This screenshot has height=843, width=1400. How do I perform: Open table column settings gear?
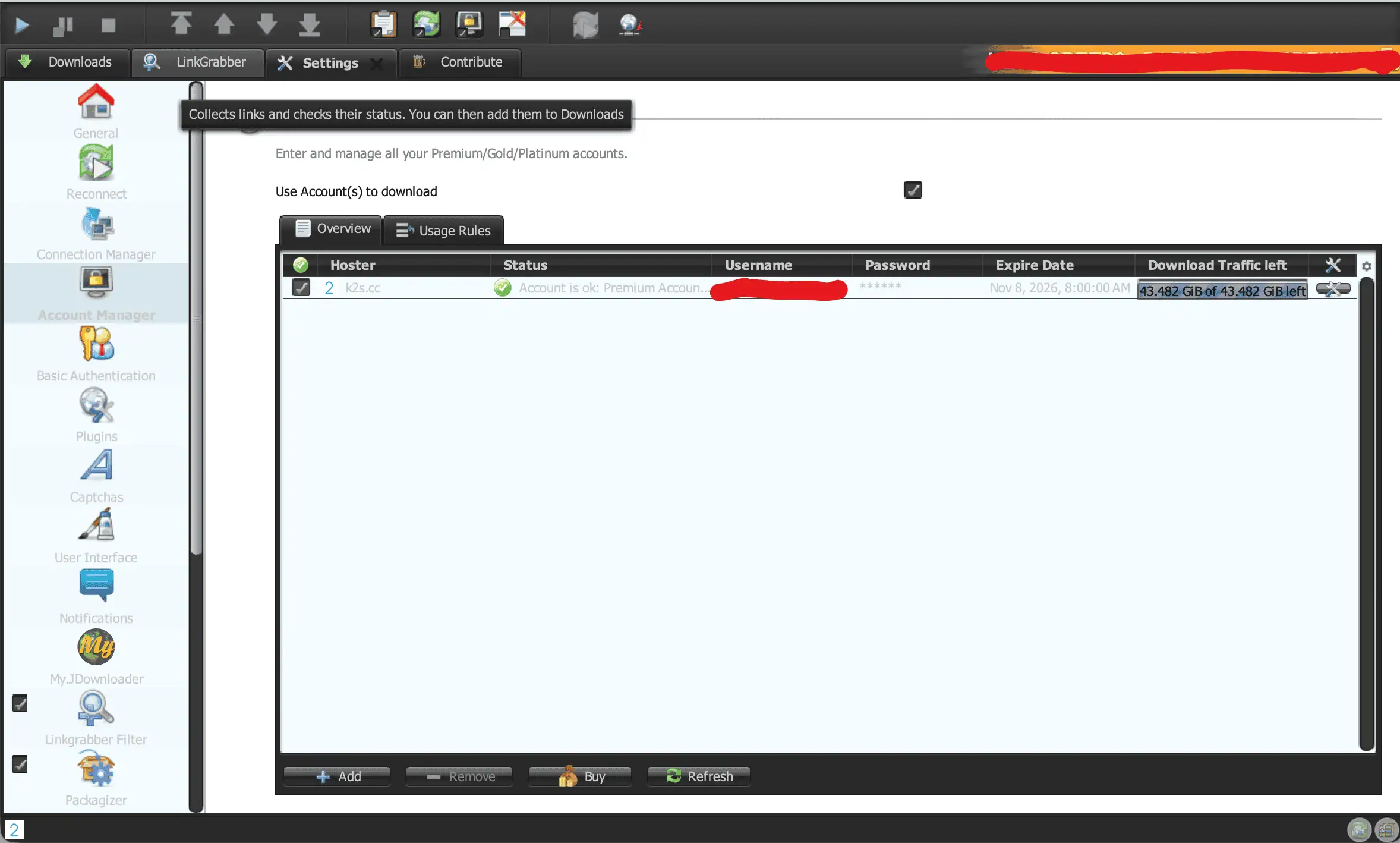click(1366, 266)
